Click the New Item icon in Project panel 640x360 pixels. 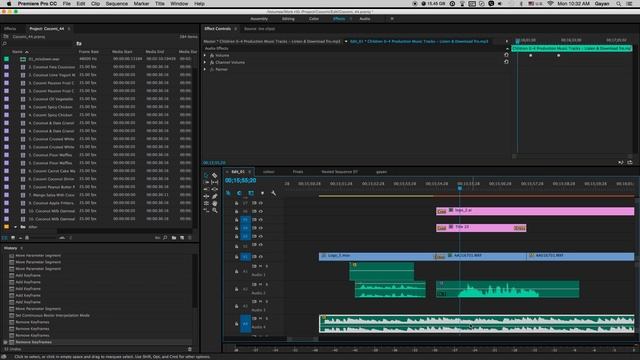coord(182,238)
